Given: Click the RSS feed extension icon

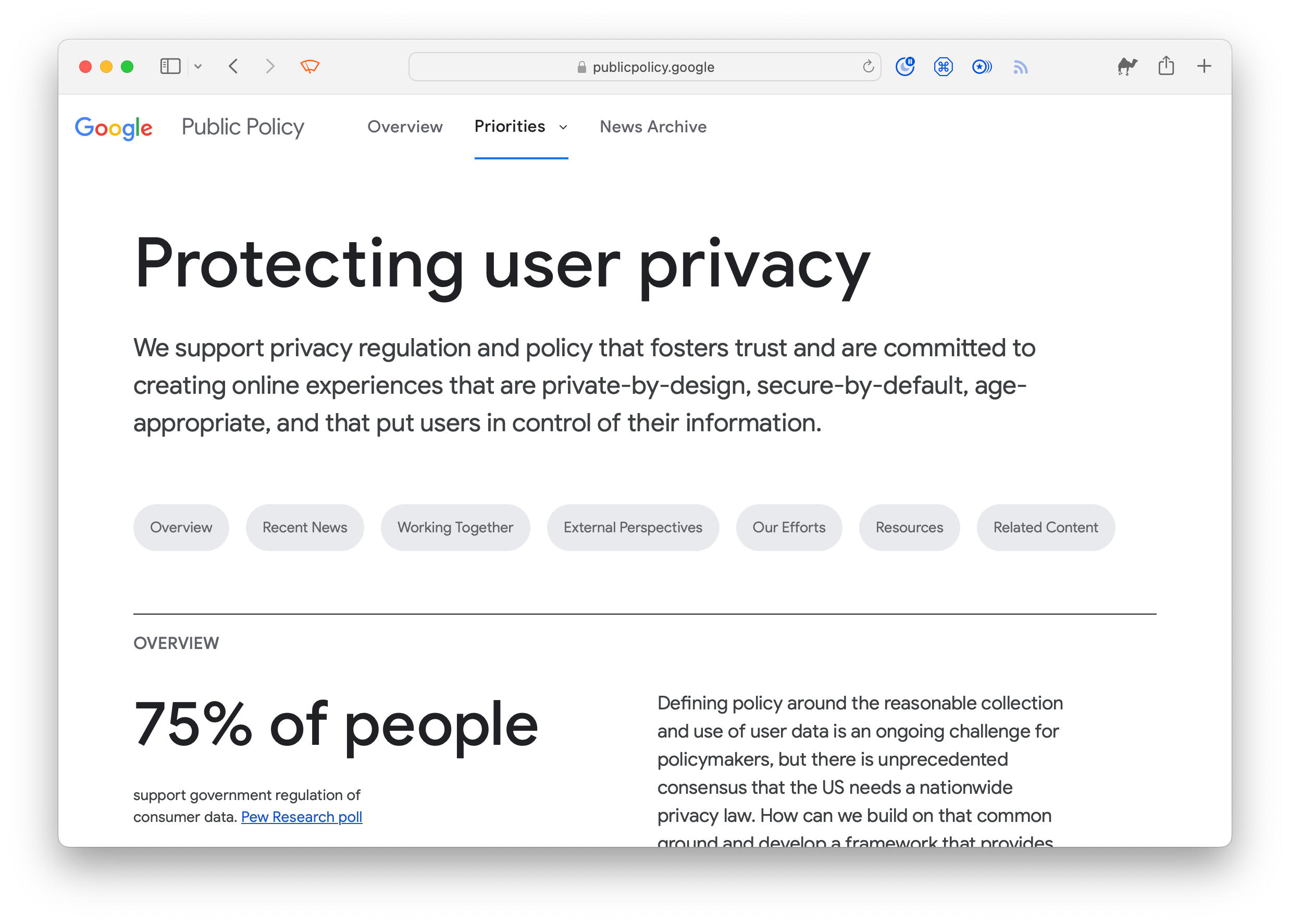Looking at the screenshot, I should 1021,67.
